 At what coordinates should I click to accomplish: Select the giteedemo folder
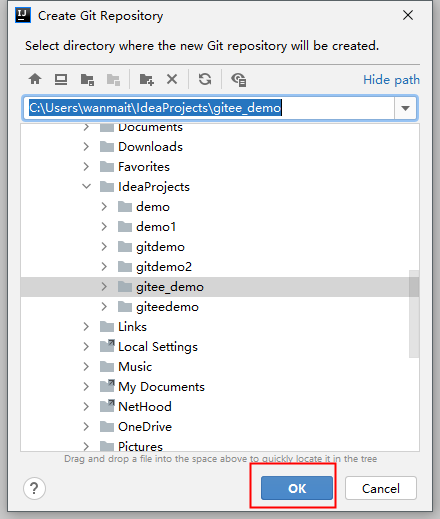(167, 307)
